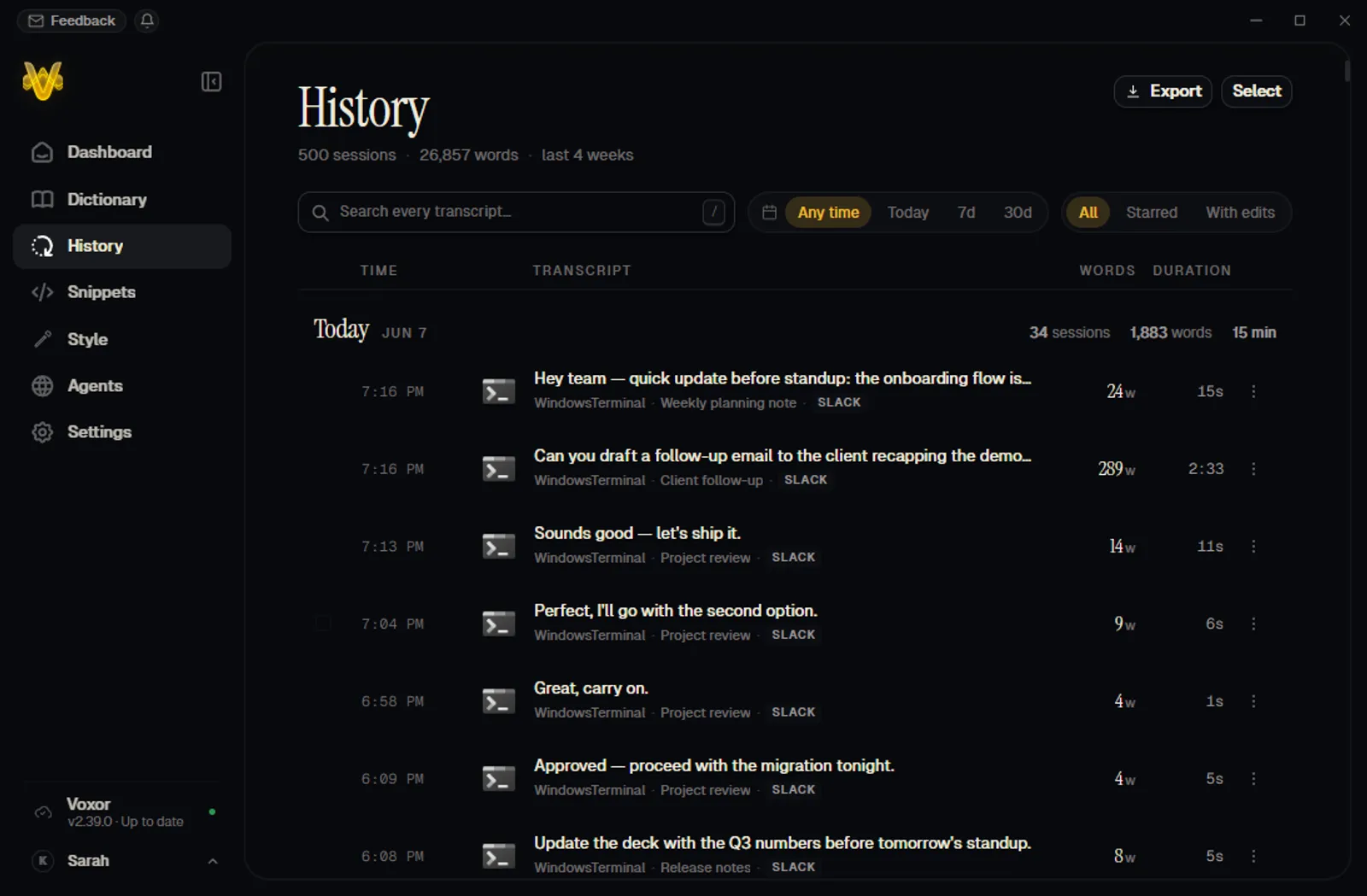Collapse the sidebar panel icon
The image size is (1367, 896).
211,82
